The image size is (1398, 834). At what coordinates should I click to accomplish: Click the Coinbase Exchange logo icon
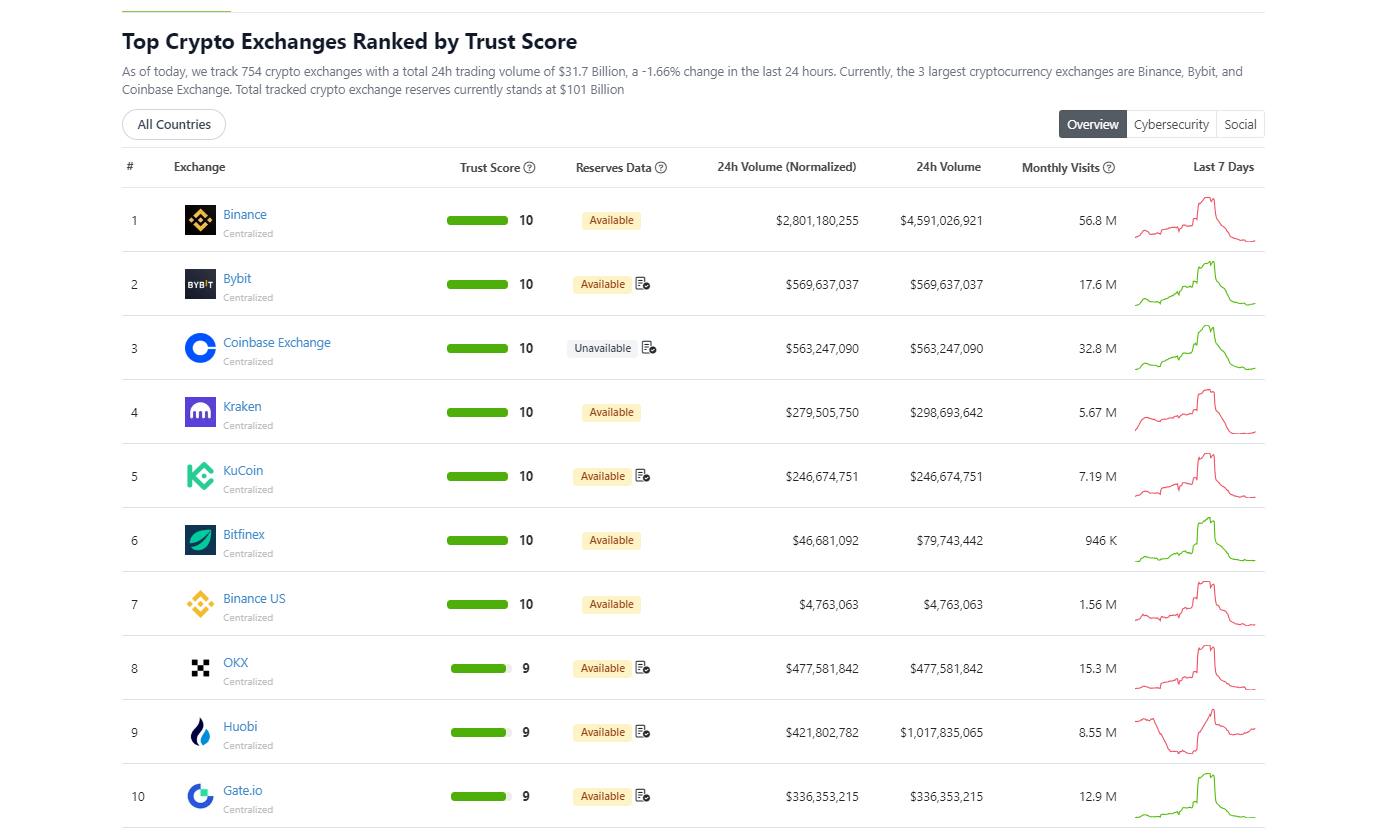coord(200,348)
